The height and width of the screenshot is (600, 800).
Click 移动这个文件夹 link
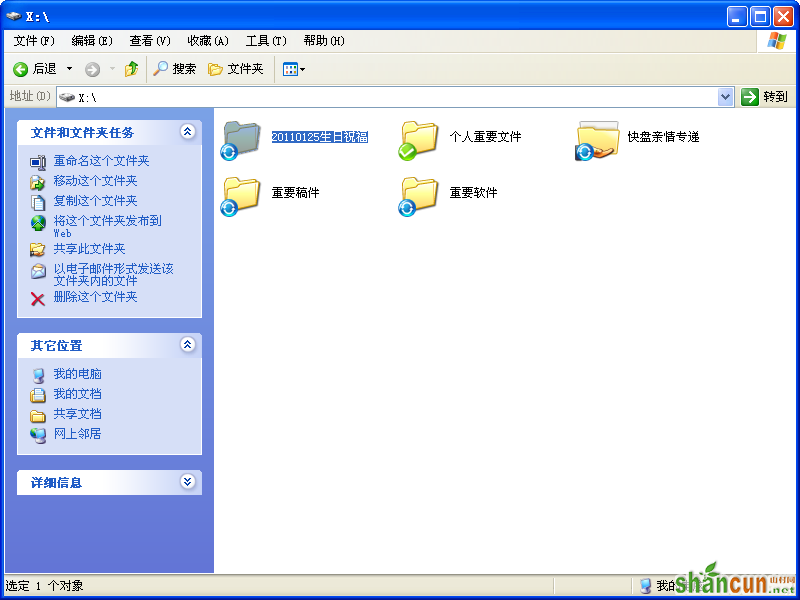coord(95,181)
